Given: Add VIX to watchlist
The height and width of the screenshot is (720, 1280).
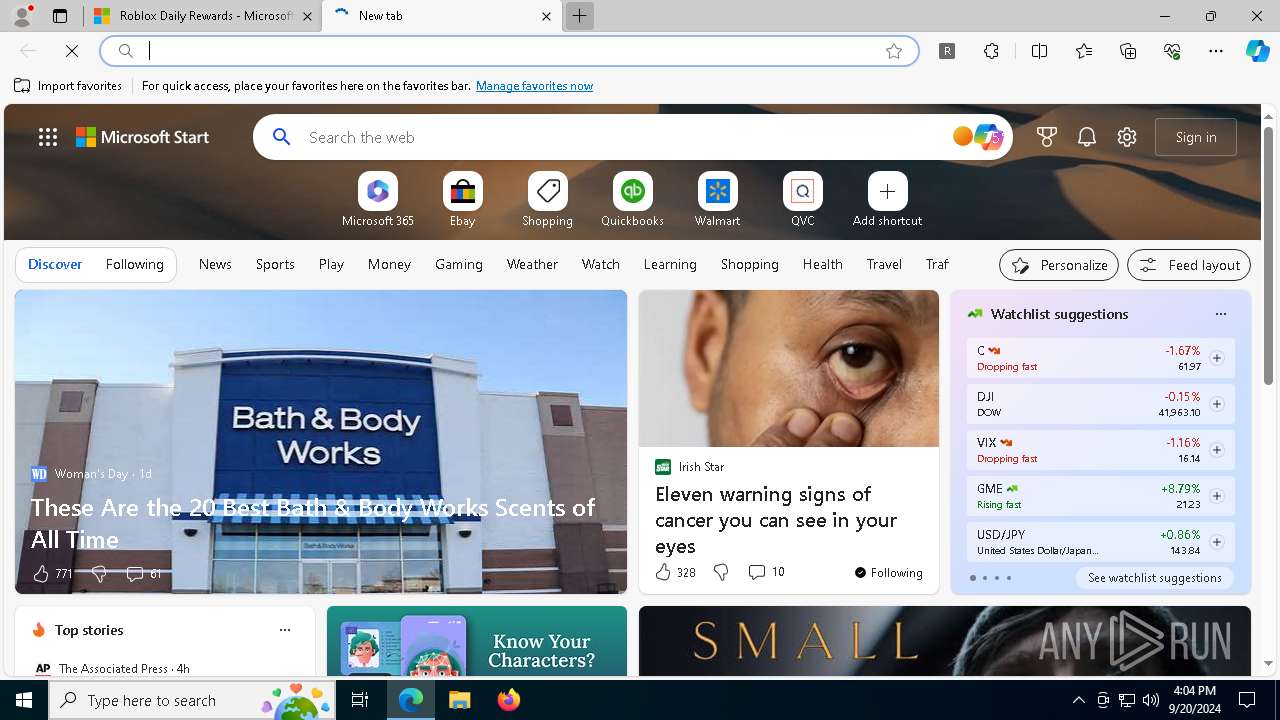Looking at the screenshot, I should pyautogui.click(x=1216, y=450).
